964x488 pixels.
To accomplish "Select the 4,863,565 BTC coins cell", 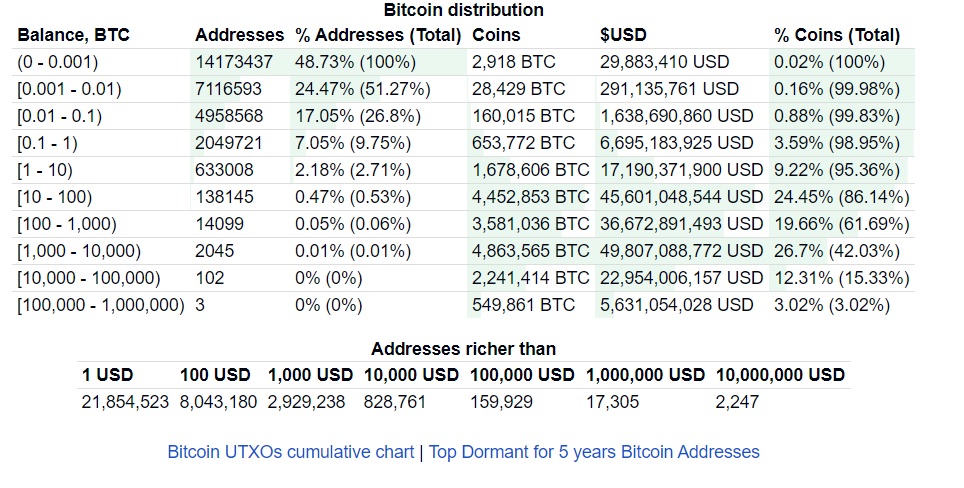I will click(x=530, y=251).
